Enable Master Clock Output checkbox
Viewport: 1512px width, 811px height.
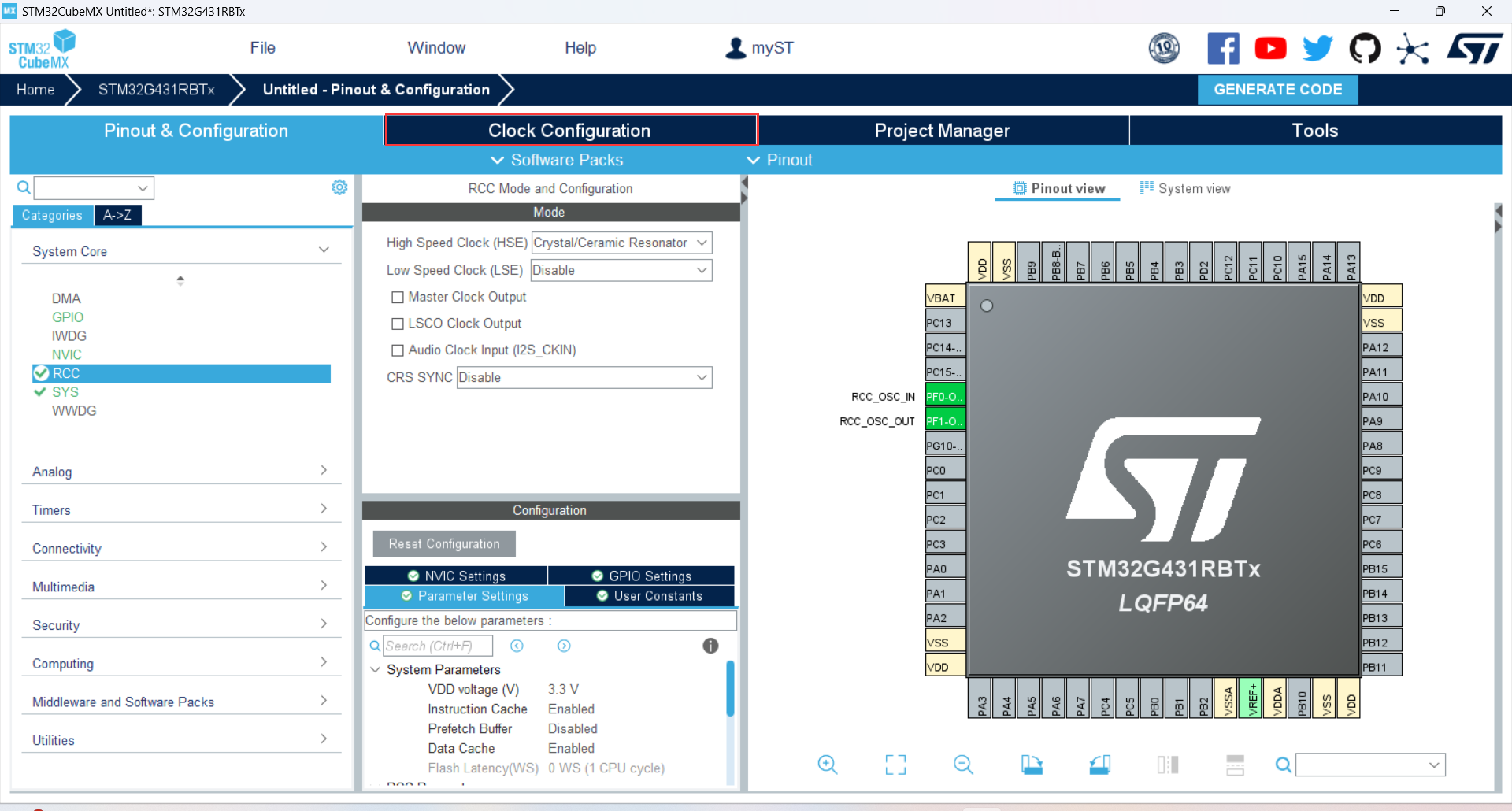coord(398,297)
